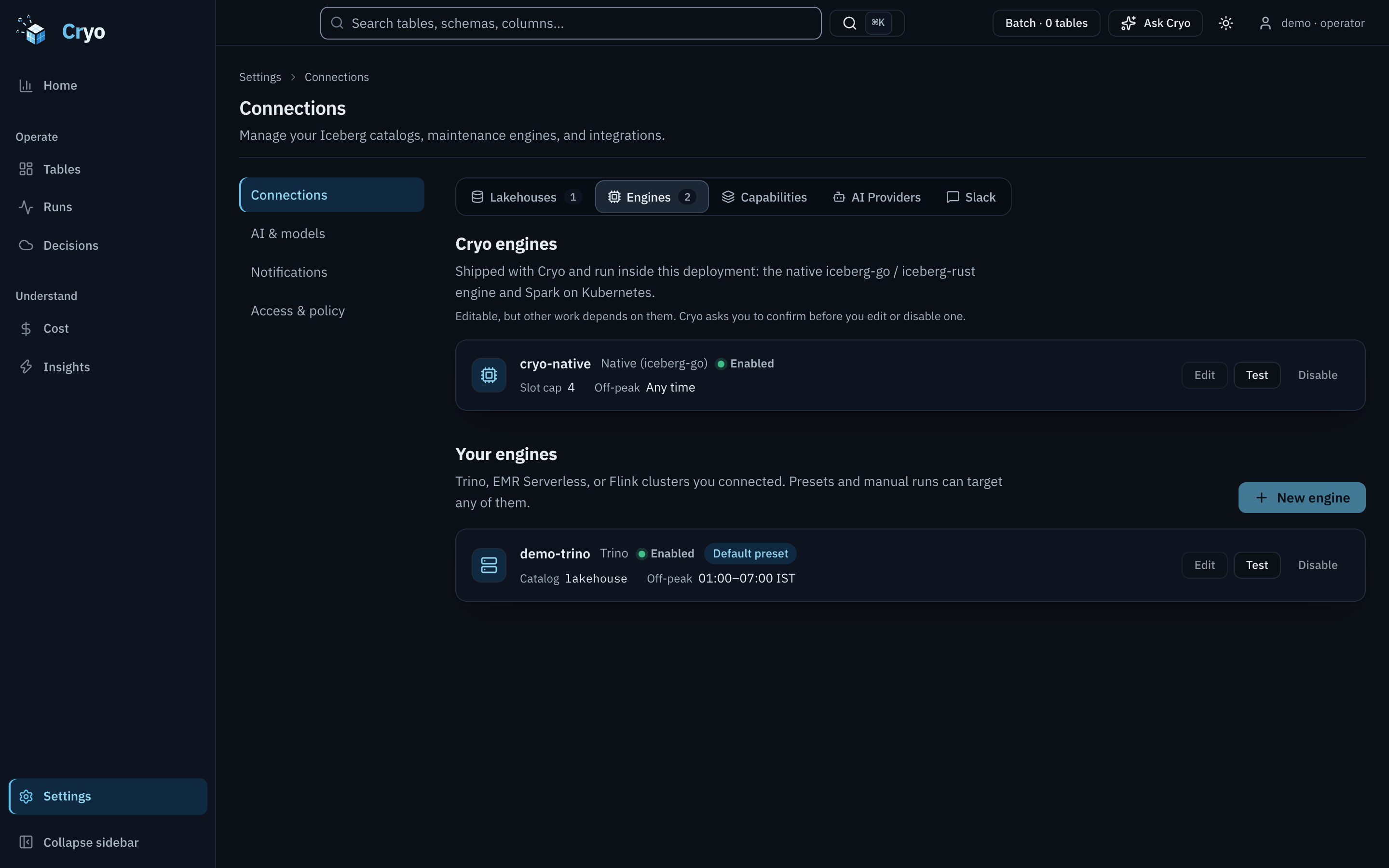Open the Insights lightning page
The width and height of the screenshot is (1389, 868).
click(x=108, y=367)
